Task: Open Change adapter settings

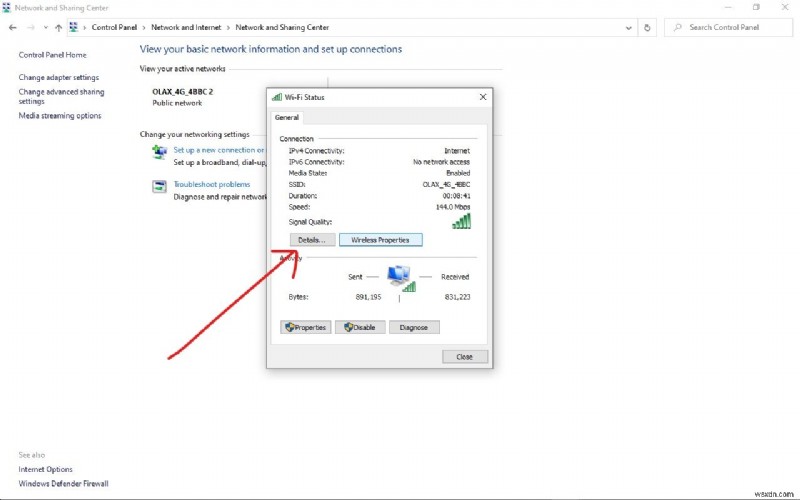Action: click(59, 78)
